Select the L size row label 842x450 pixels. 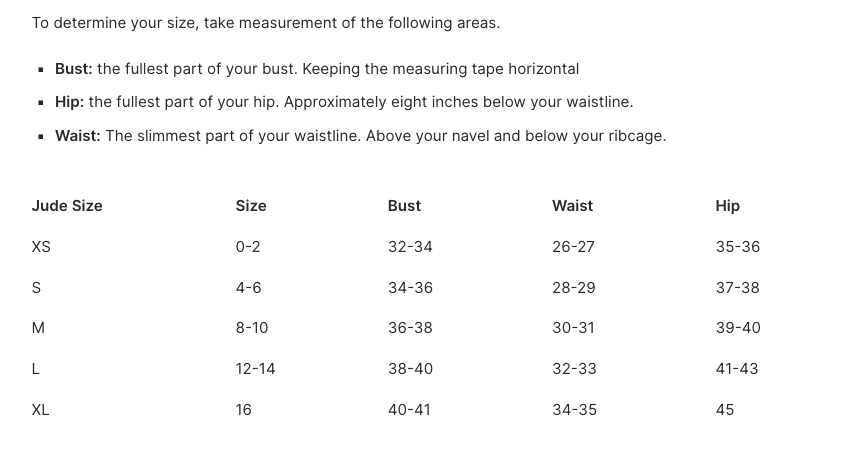35,369
